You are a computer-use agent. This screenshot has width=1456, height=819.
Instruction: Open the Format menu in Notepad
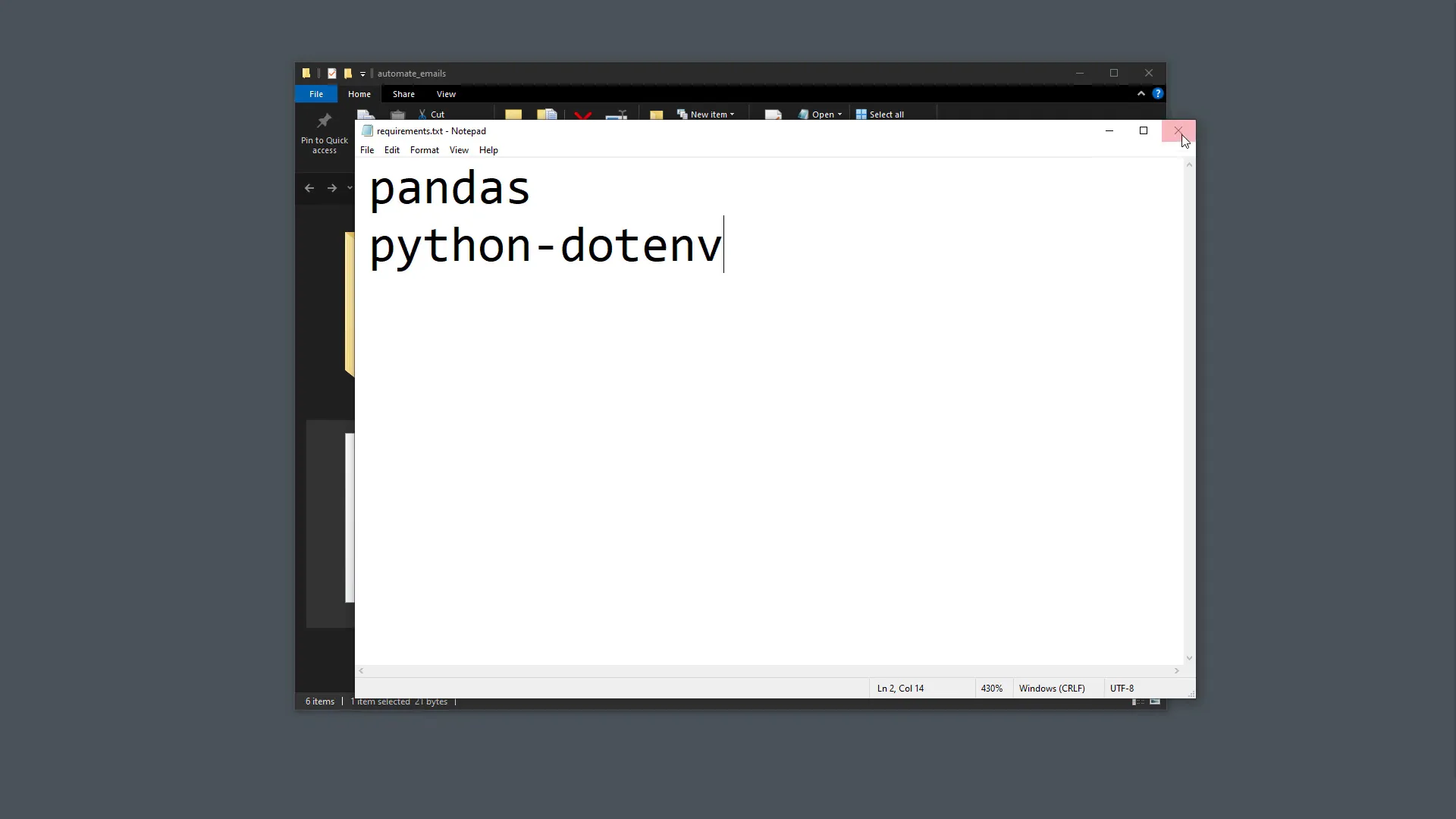(x=425, y=149)
